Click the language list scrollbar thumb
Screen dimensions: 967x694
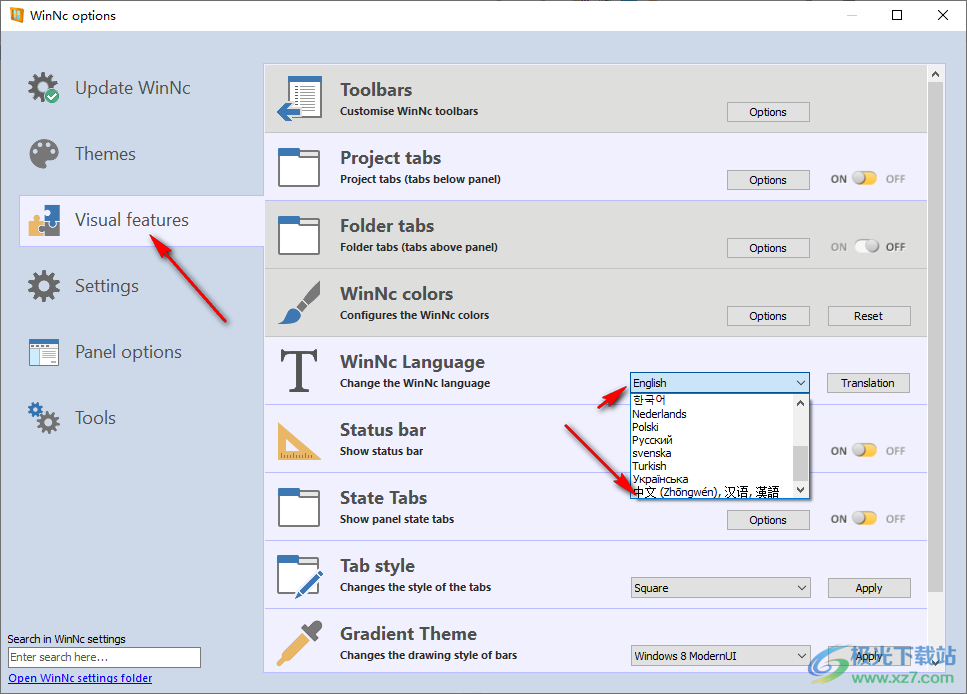pos(800,463)
